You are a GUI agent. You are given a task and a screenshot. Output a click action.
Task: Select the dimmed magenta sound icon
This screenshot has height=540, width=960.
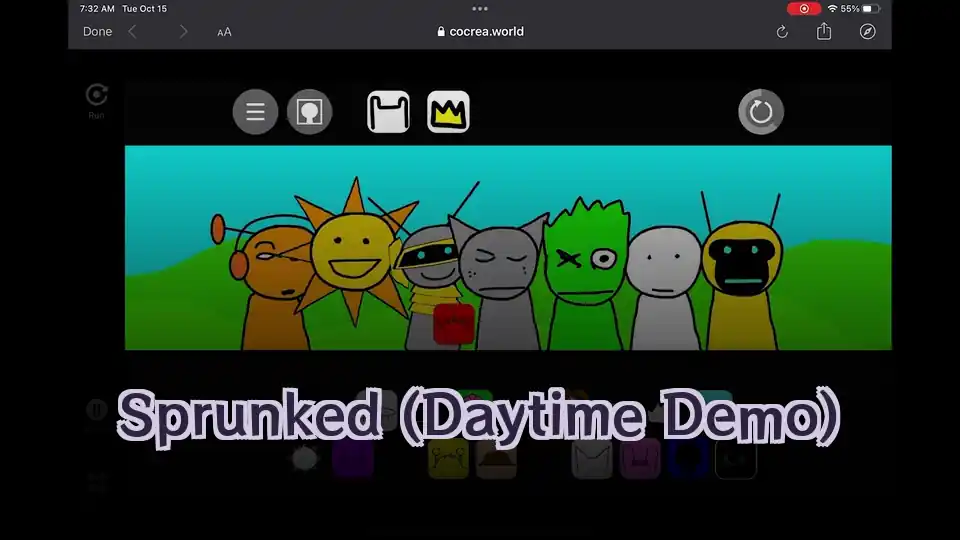[x=640, y=459]
